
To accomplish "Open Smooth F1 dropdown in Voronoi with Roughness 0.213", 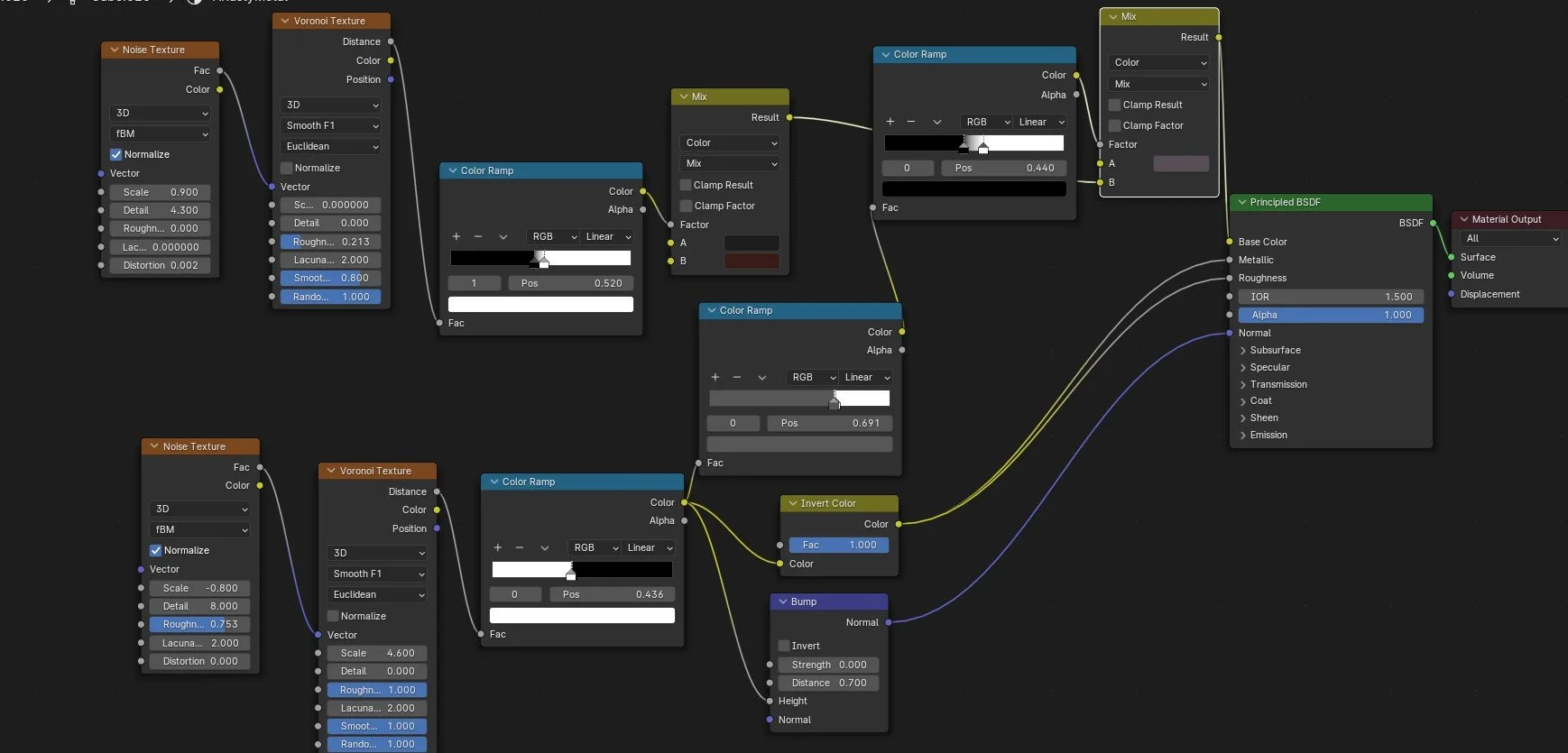I will (331, 125).
